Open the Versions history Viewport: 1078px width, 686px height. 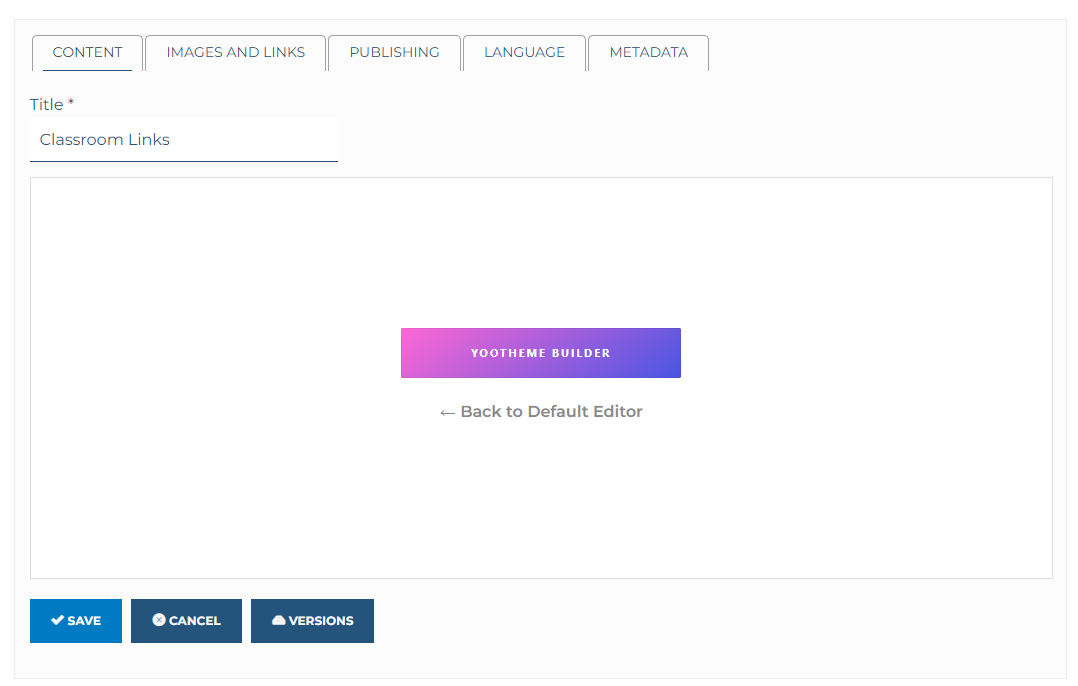point(312,621)
